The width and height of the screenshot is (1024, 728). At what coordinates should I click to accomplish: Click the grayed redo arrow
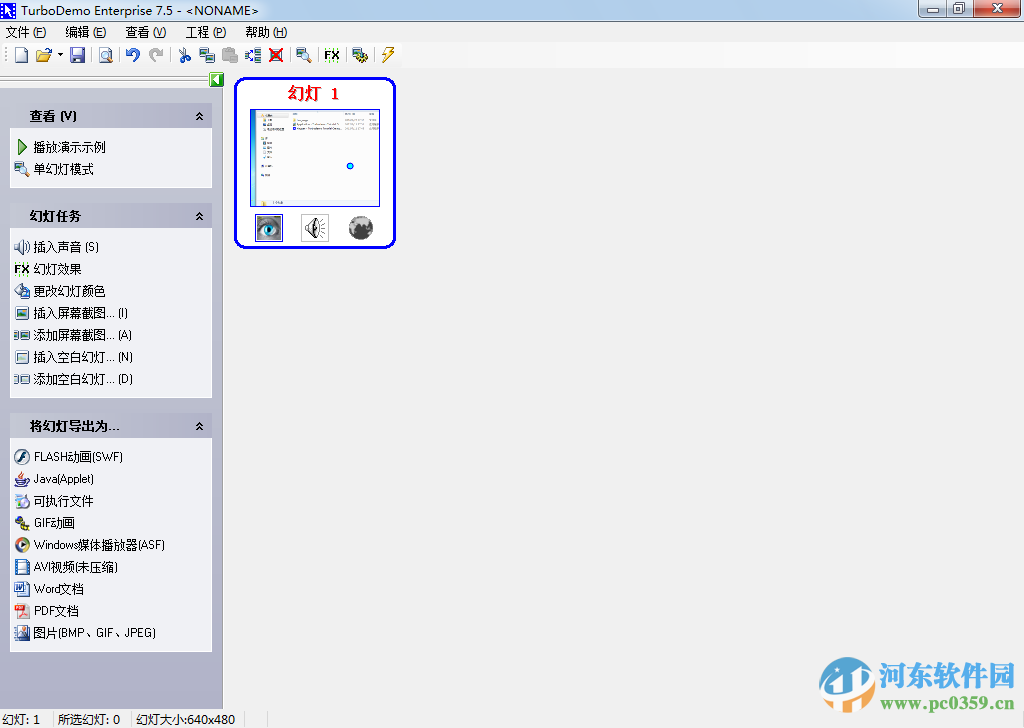tap(156, 55)
